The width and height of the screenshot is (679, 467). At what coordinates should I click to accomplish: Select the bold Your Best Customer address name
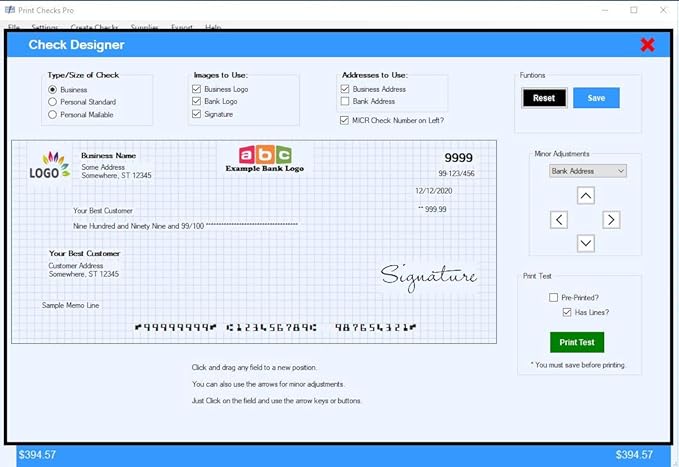click(84, 253)
